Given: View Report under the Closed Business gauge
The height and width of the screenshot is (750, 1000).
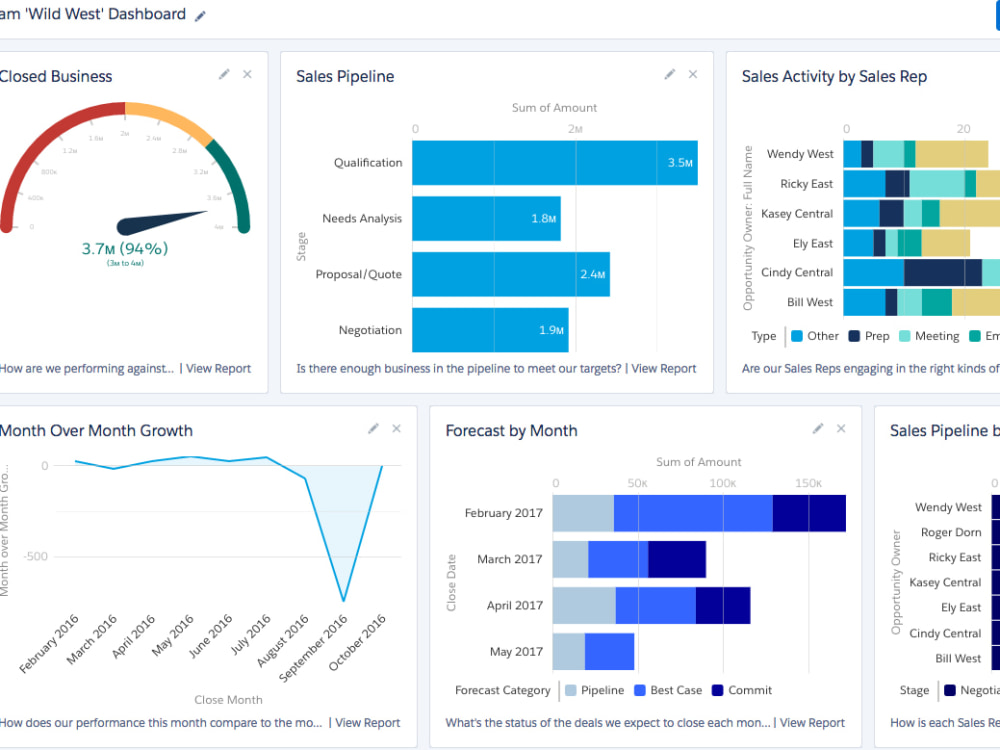Looking at the screenshot, I should 218,368.
